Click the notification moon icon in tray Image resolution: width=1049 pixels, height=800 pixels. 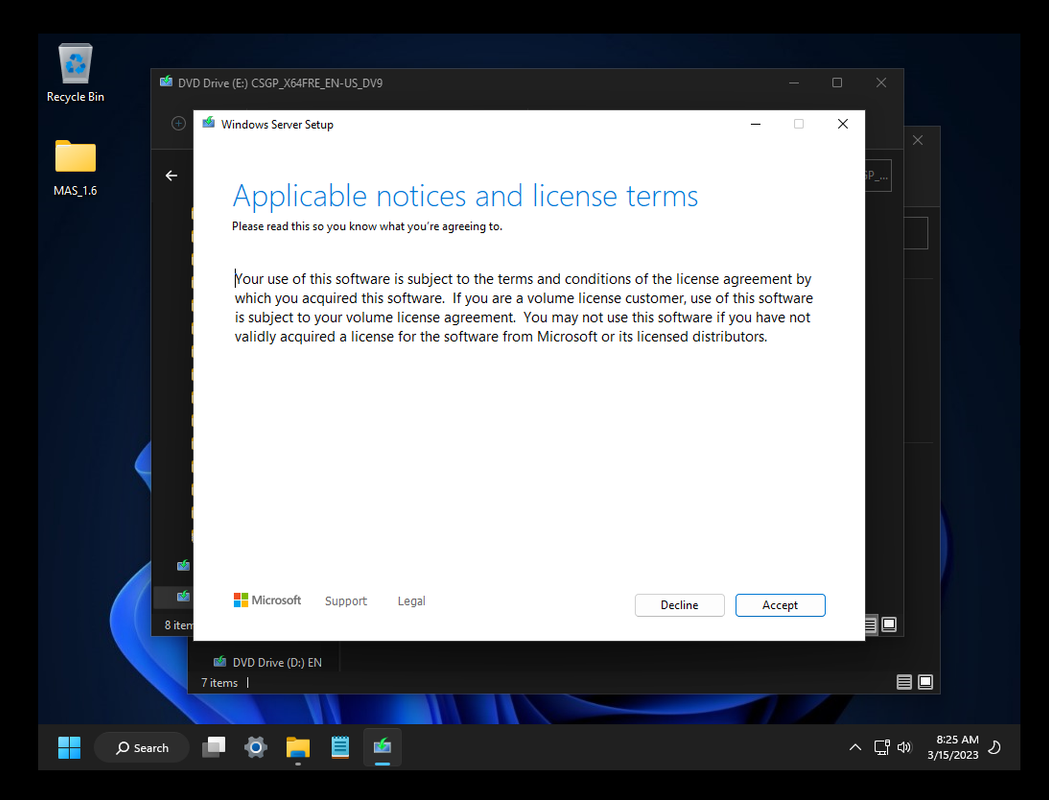(995, 747)
